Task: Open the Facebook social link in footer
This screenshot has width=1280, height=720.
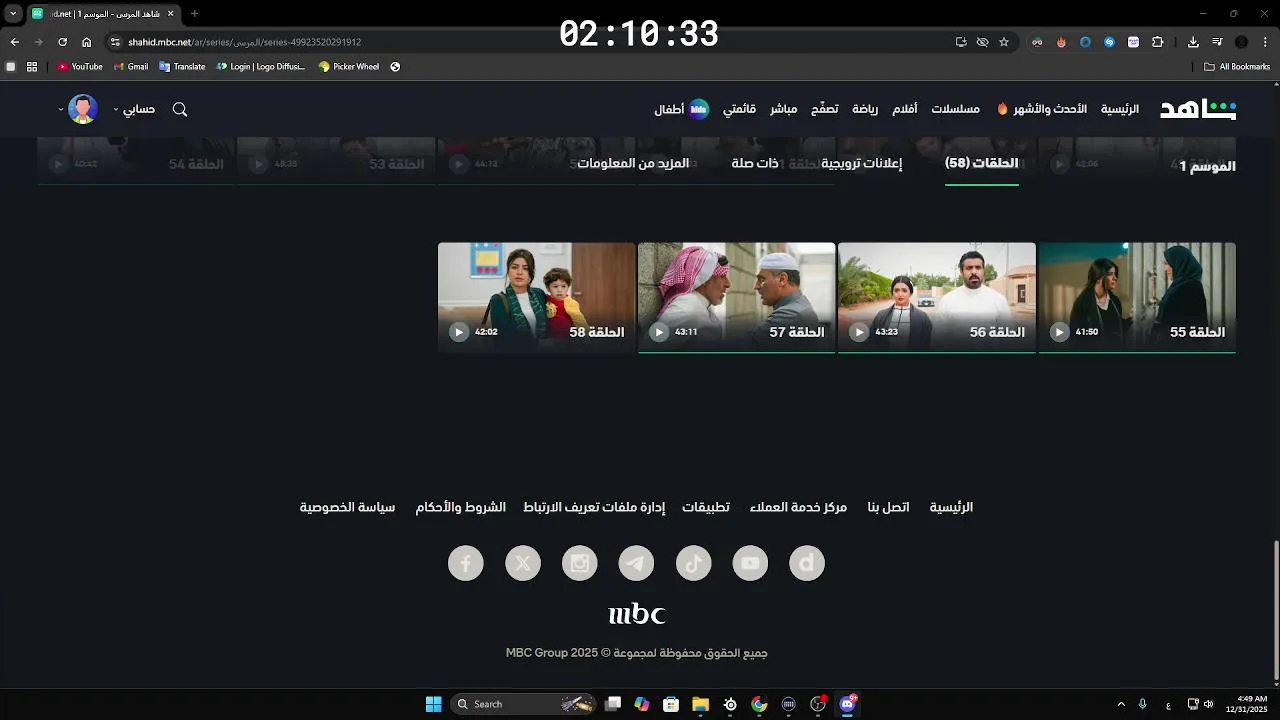Action: tap(465, 563)
